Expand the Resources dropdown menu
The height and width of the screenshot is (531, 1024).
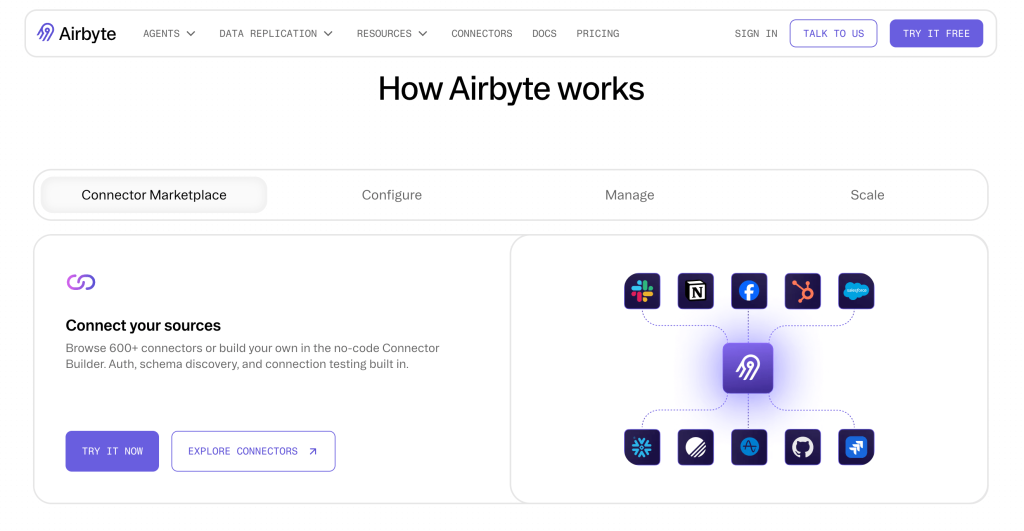[x=392, y=33]
